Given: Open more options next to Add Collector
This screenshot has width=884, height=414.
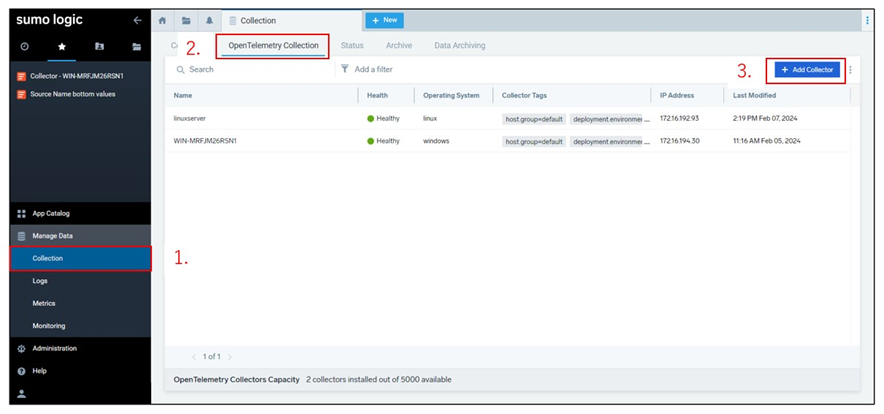Looking at the screenshot, I should [850, 70].
